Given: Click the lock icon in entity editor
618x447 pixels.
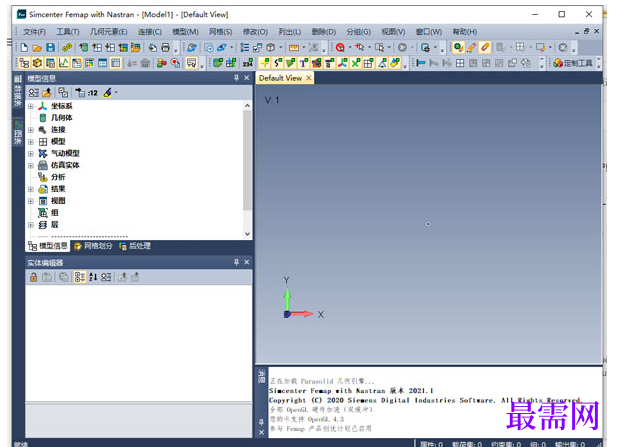Looking at the screenshot, I should coord(34,277).
